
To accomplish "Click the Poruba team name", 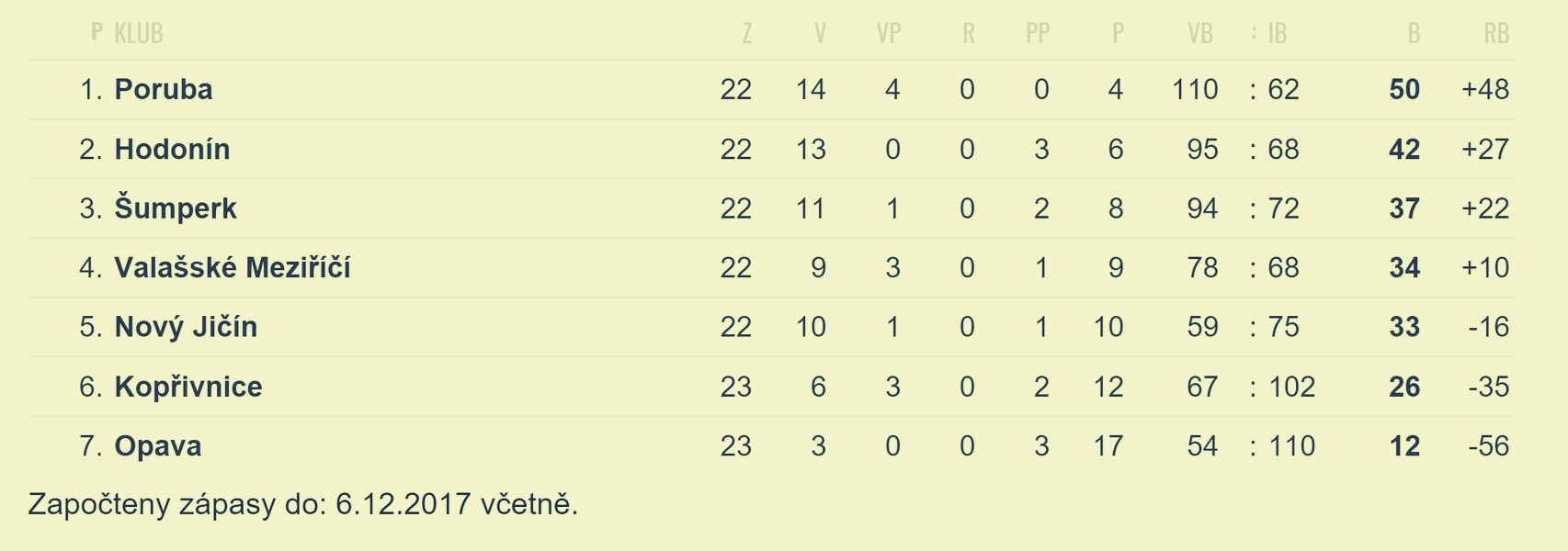I will 164,89.
